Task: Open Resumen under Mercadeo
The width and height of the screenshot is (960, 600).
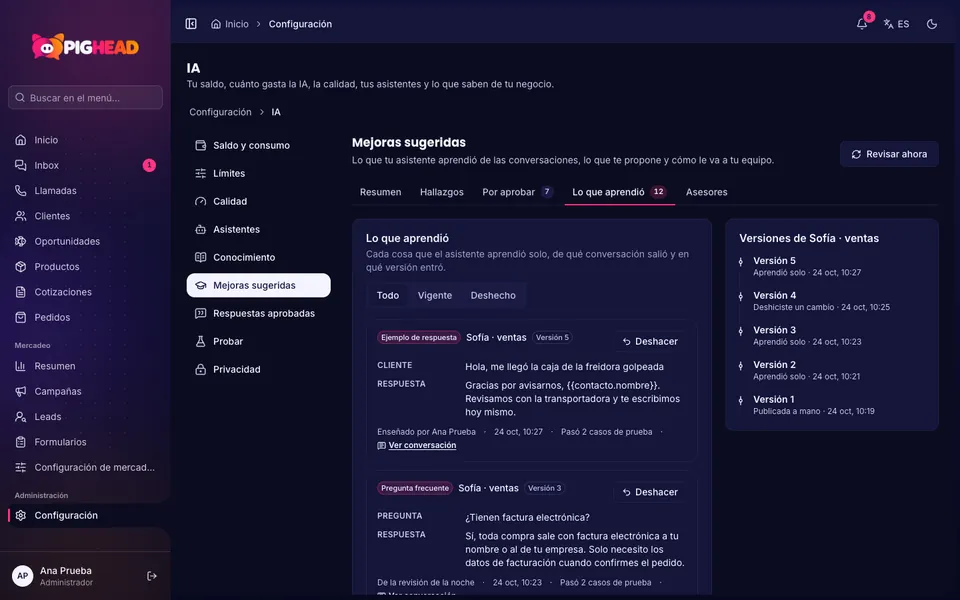Action: point(85,366)
